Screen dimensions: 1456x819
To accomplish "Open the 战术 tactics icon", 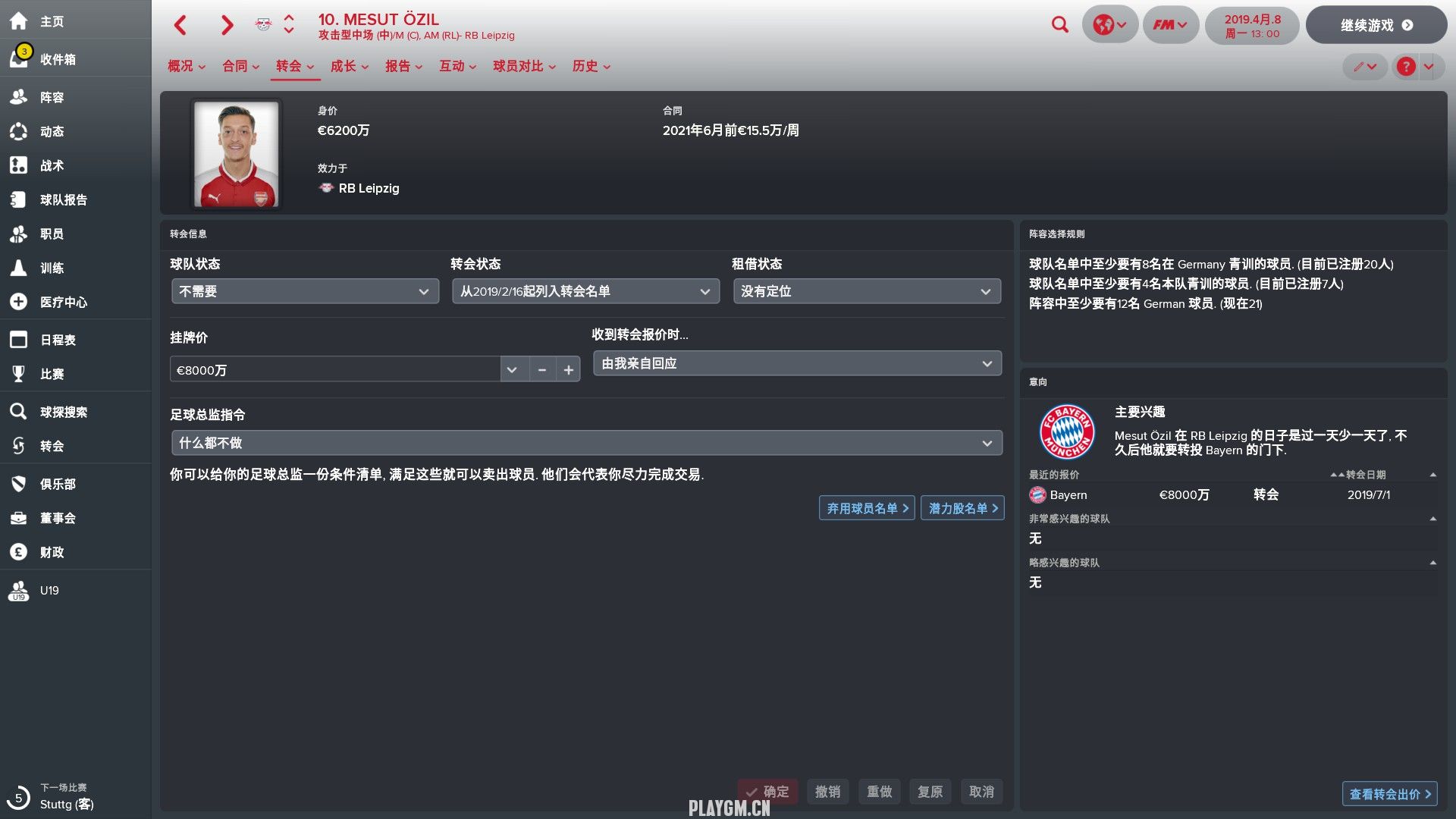I will point(18,165).
